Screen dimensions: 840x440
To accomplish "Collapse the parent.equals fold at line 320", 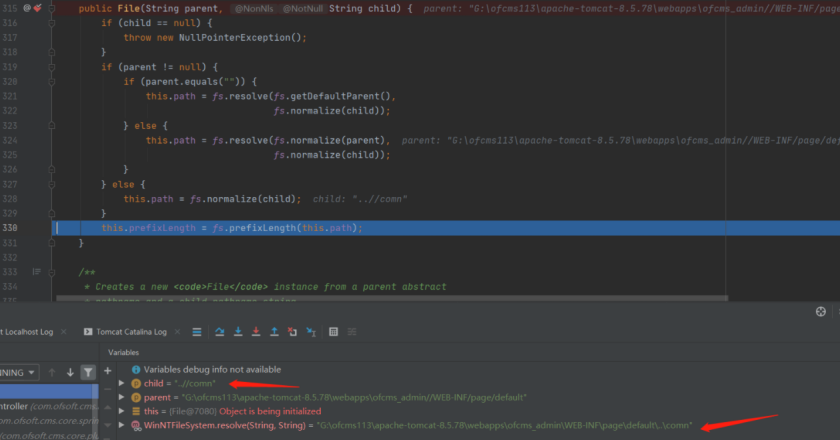I will click(x=52, y=81).
